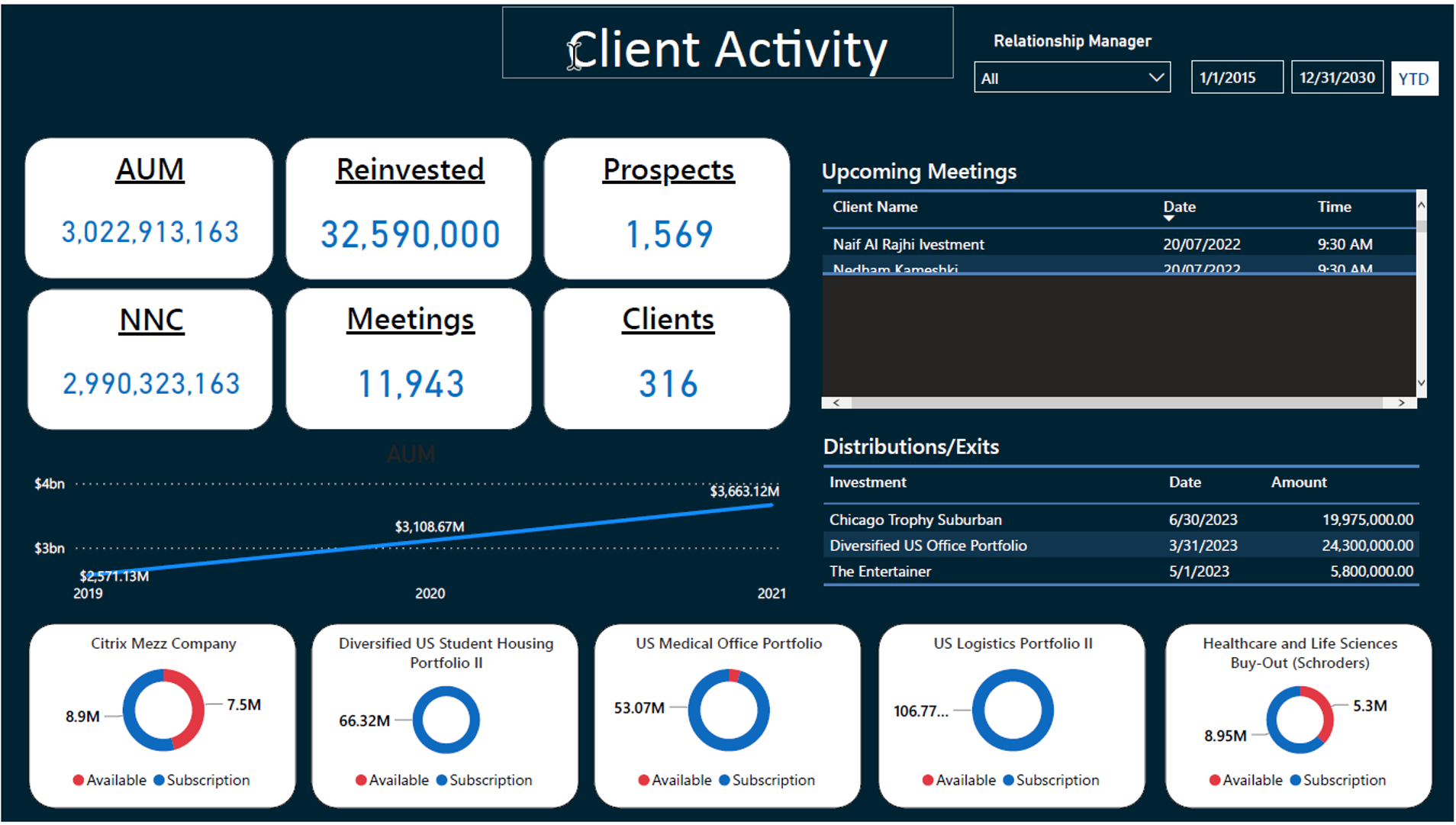Click the start date field 1/1/2015

(1236, 78)
